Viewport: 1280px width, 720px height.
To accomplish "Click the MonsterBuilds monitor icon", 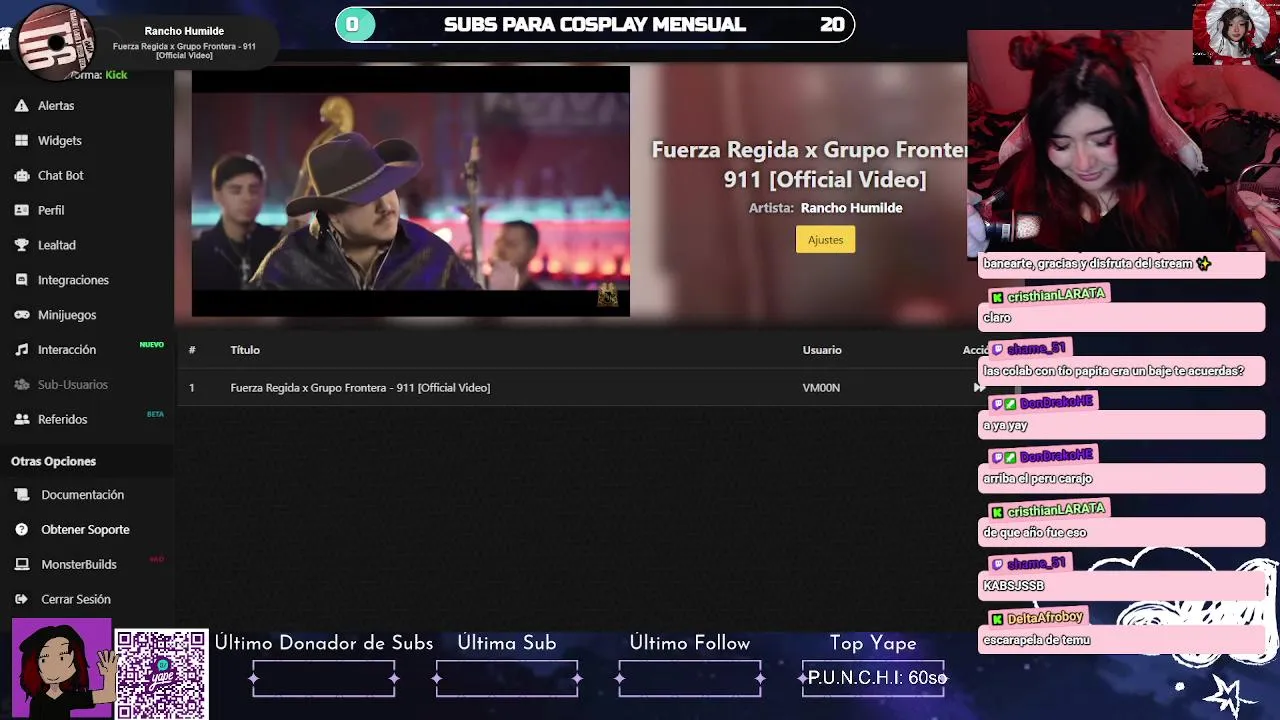I will [x=22, y=564].
